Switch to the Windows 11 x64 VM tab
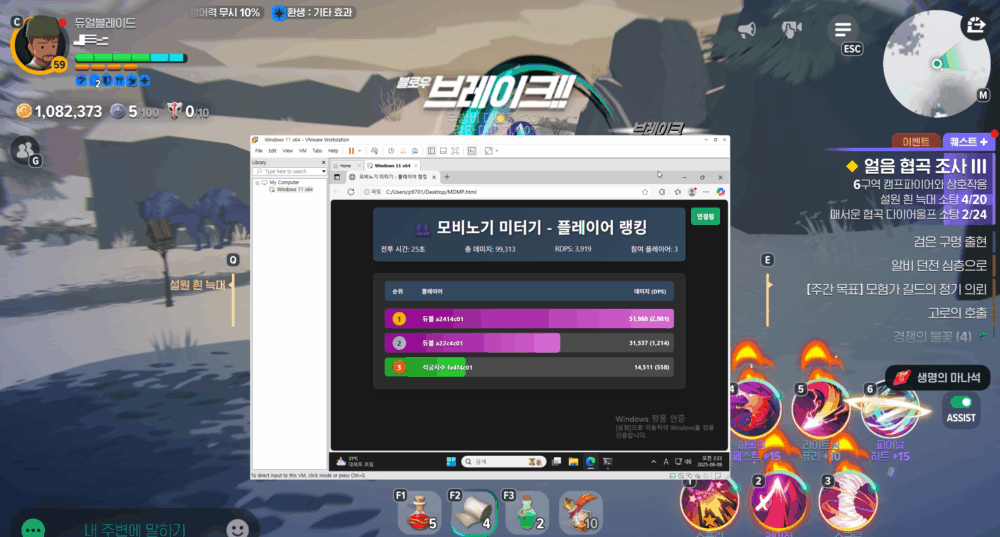 coord(392,165)
